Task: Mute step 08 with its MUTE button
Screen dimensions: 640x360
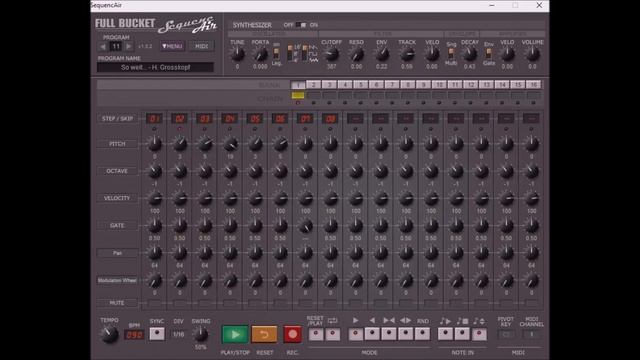Action: 330,303
